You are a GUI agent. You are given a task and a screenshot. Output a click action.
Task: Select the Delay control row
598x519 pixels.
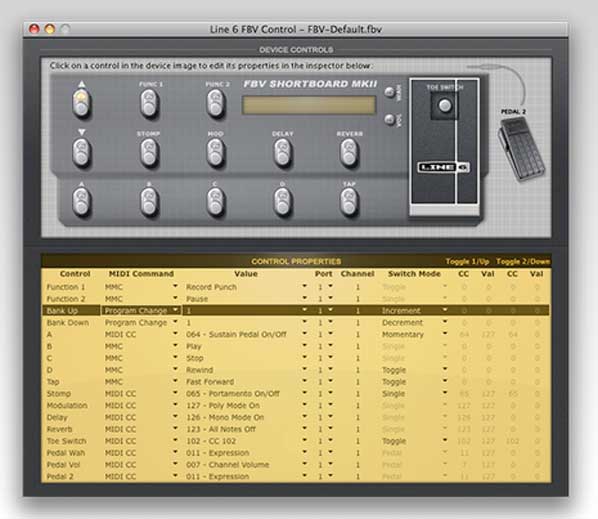pyautogui.click(x=296, y=417)
